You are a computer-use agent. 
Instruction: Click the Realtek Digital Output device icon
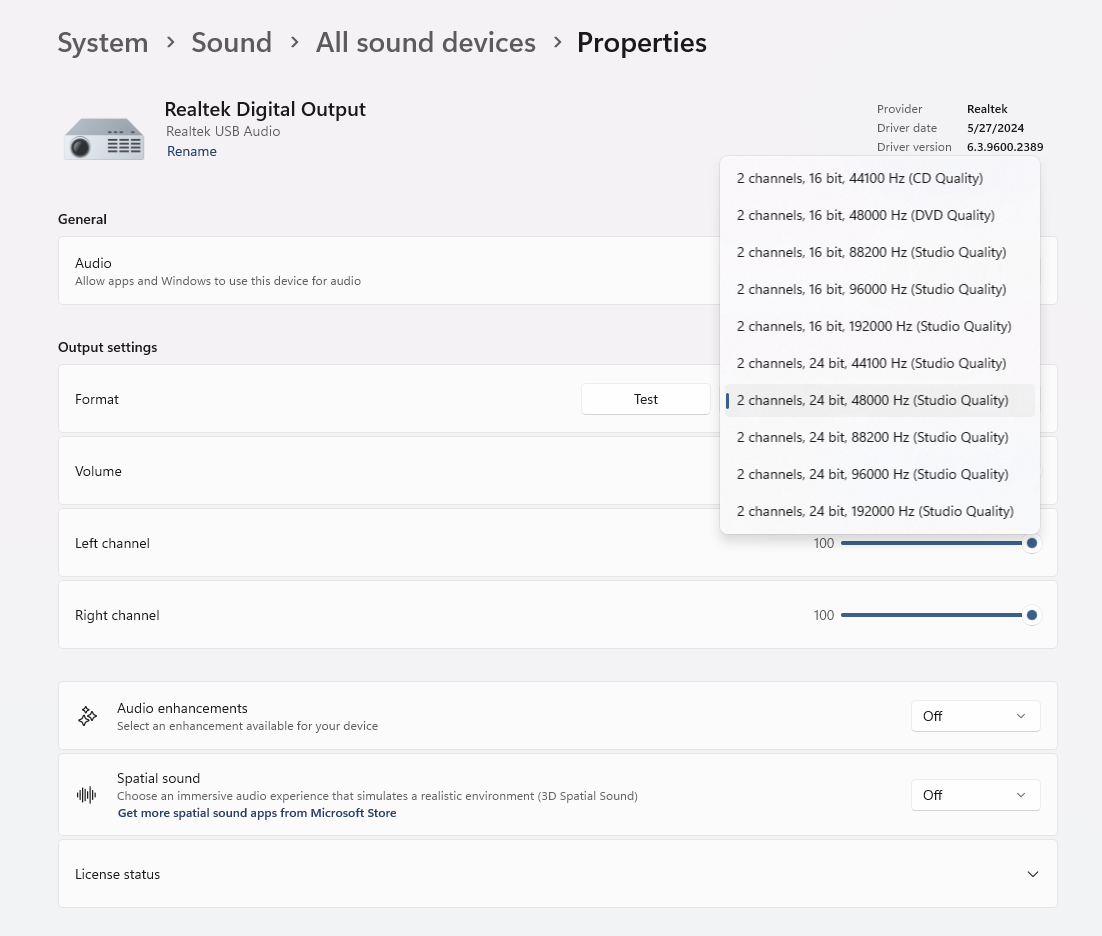coord(104,137)
